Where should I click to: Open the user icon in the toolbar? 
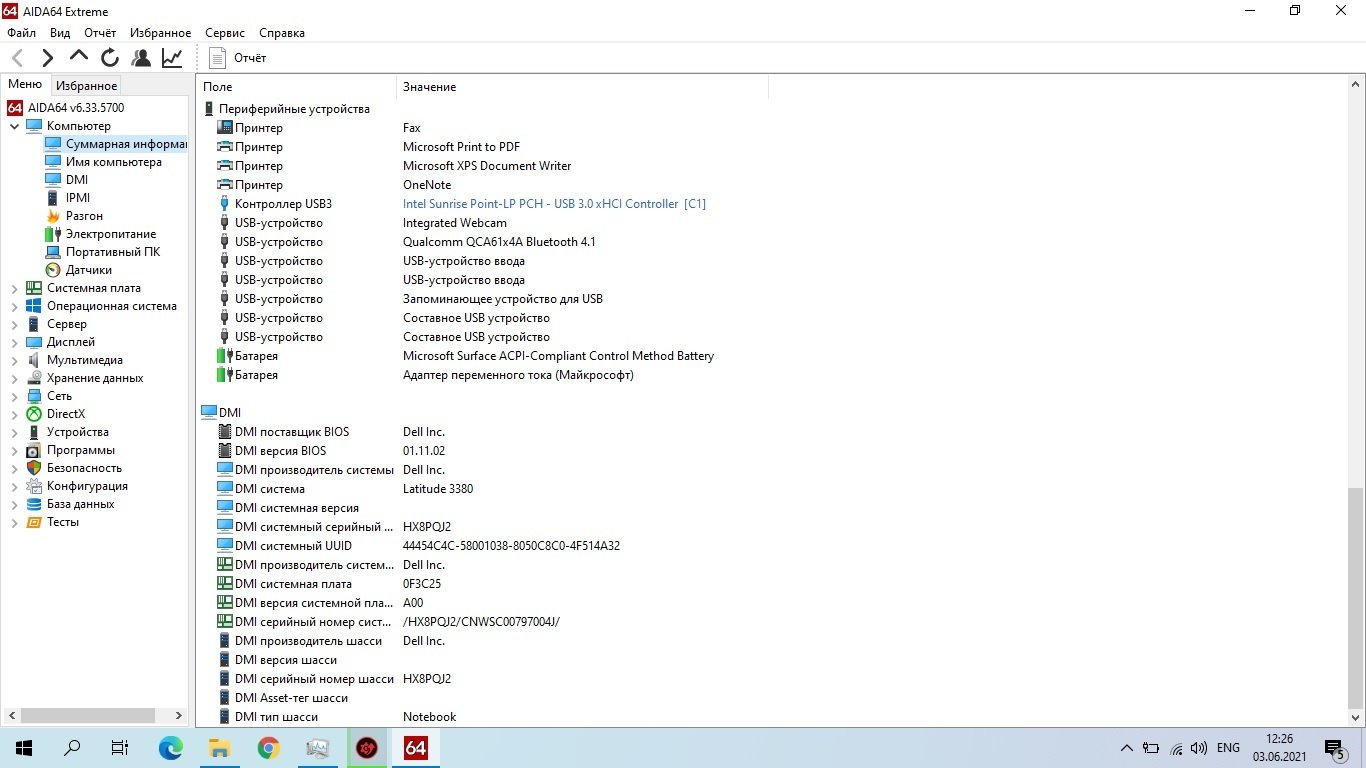click(141, 58)
